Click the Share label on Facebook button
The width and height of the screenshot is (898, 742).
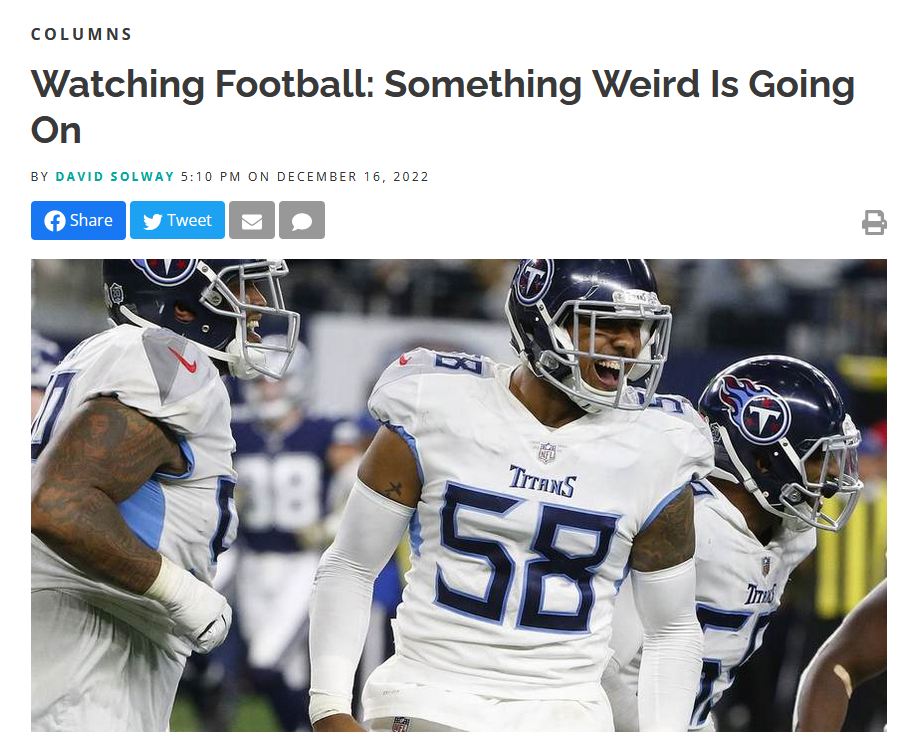click(91, 220)
